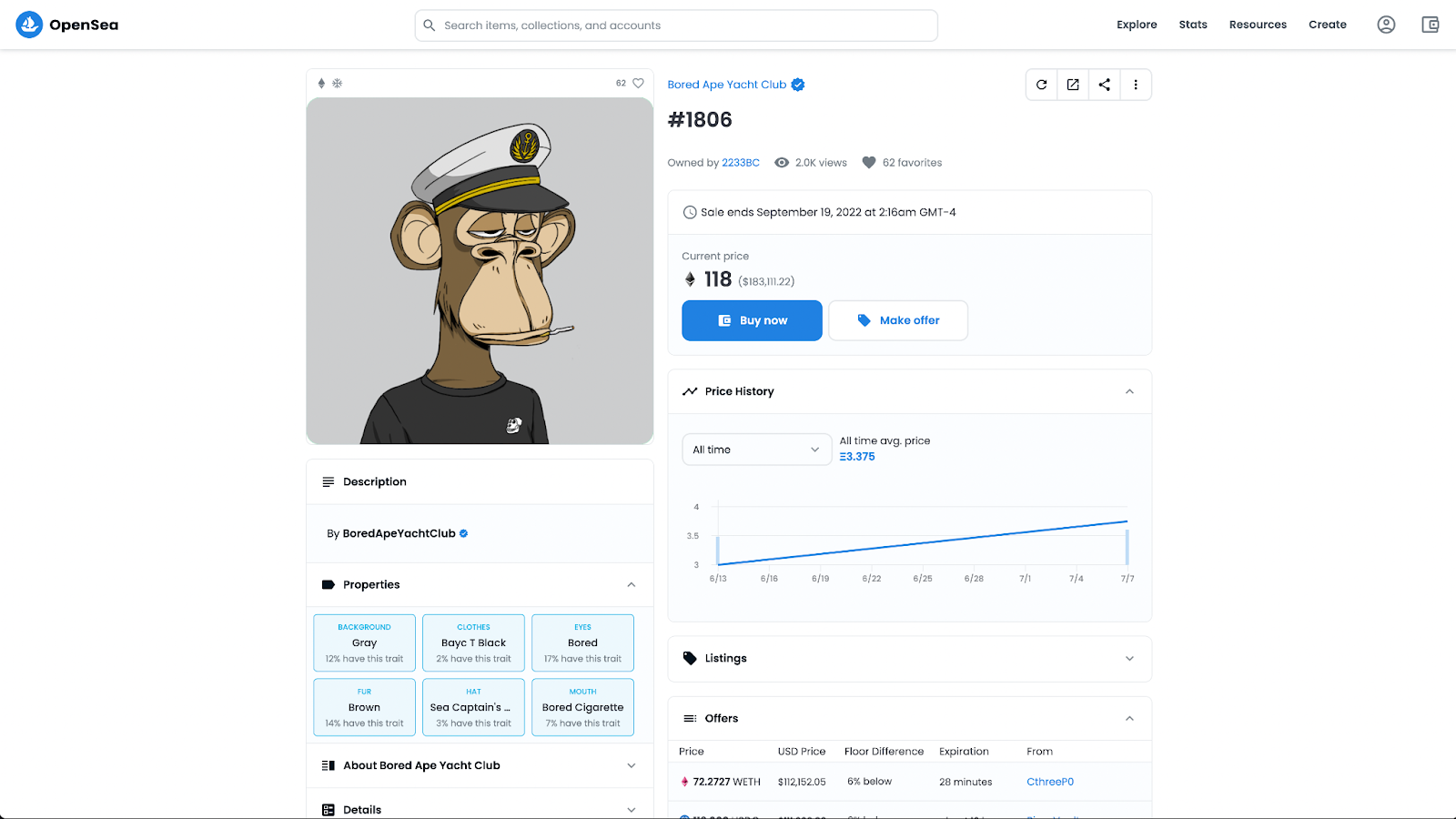Screen dimensions: 1456x819
Task: Click the refresh metadata icon
Action: click(1042, 85)
